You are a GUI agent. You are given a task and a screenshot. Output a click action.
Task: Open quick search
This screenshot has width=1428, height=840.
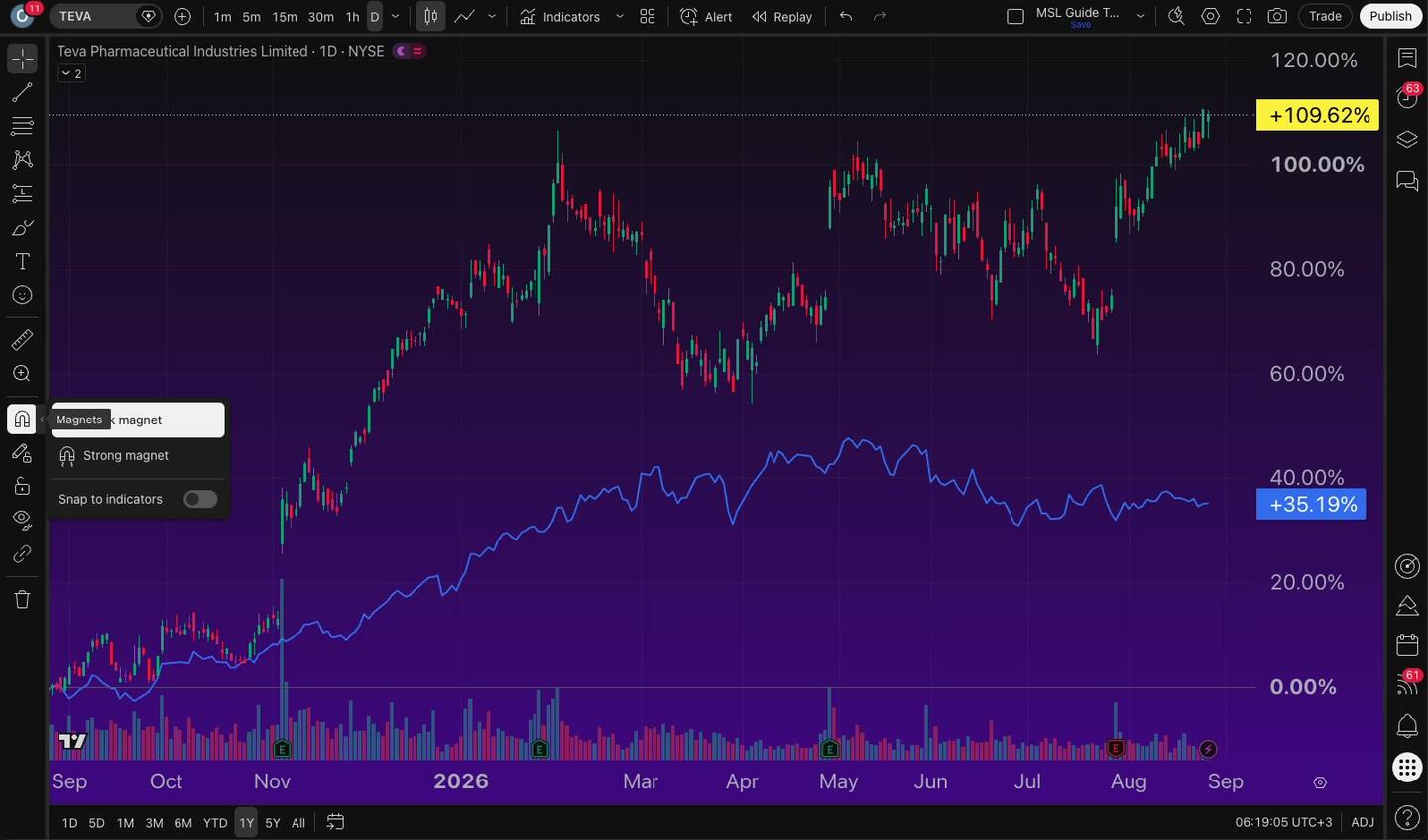(1177, 16)
